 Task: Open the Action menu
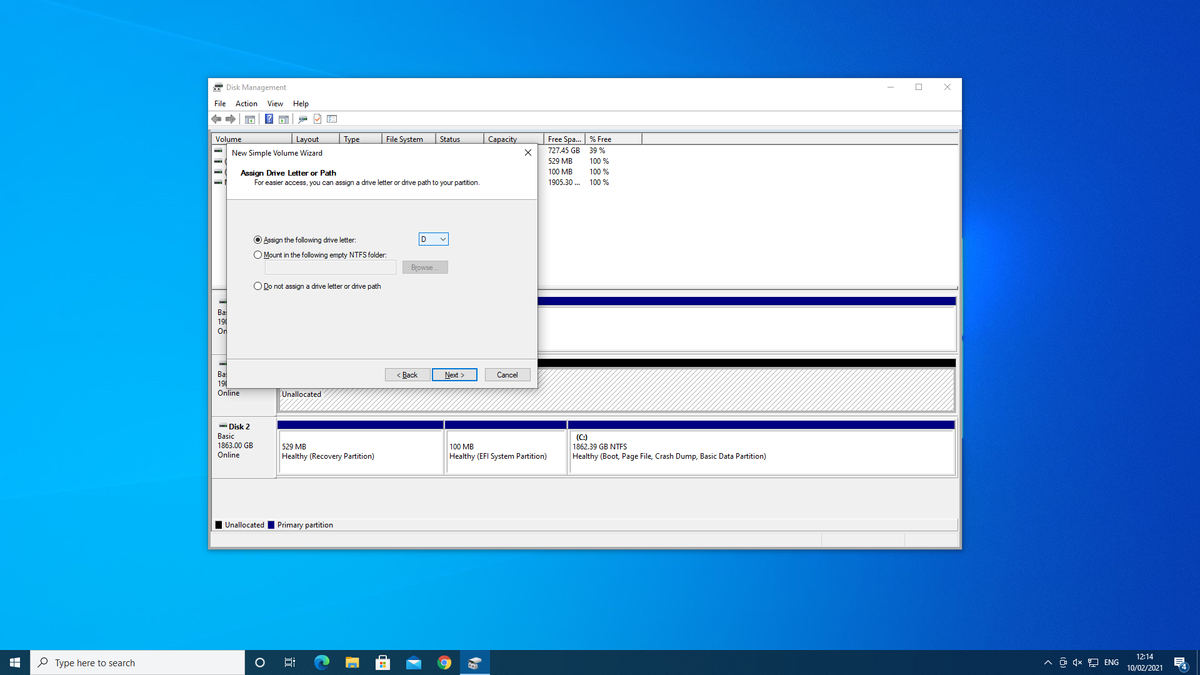(246, 104)
